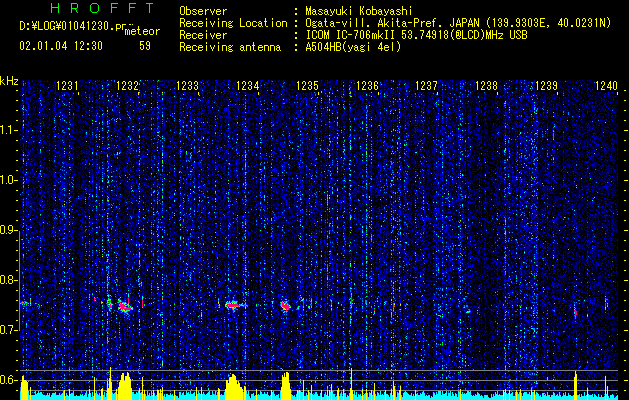Click the Receiving Location label
This screenshot has width=629, height=400.
[233, 23]
